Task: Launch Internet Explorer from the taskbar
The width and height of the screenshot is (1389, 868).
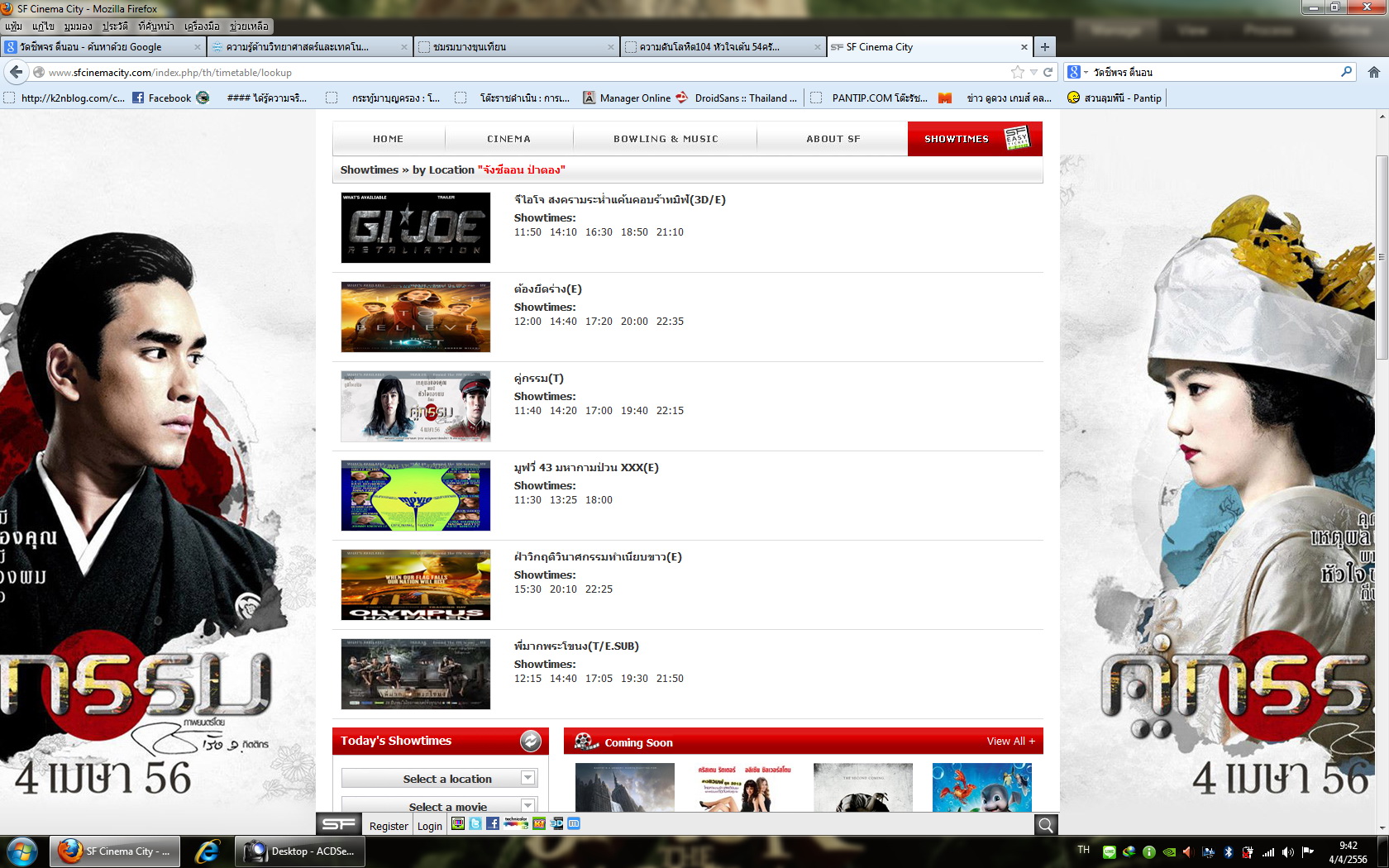Action: 207,851
